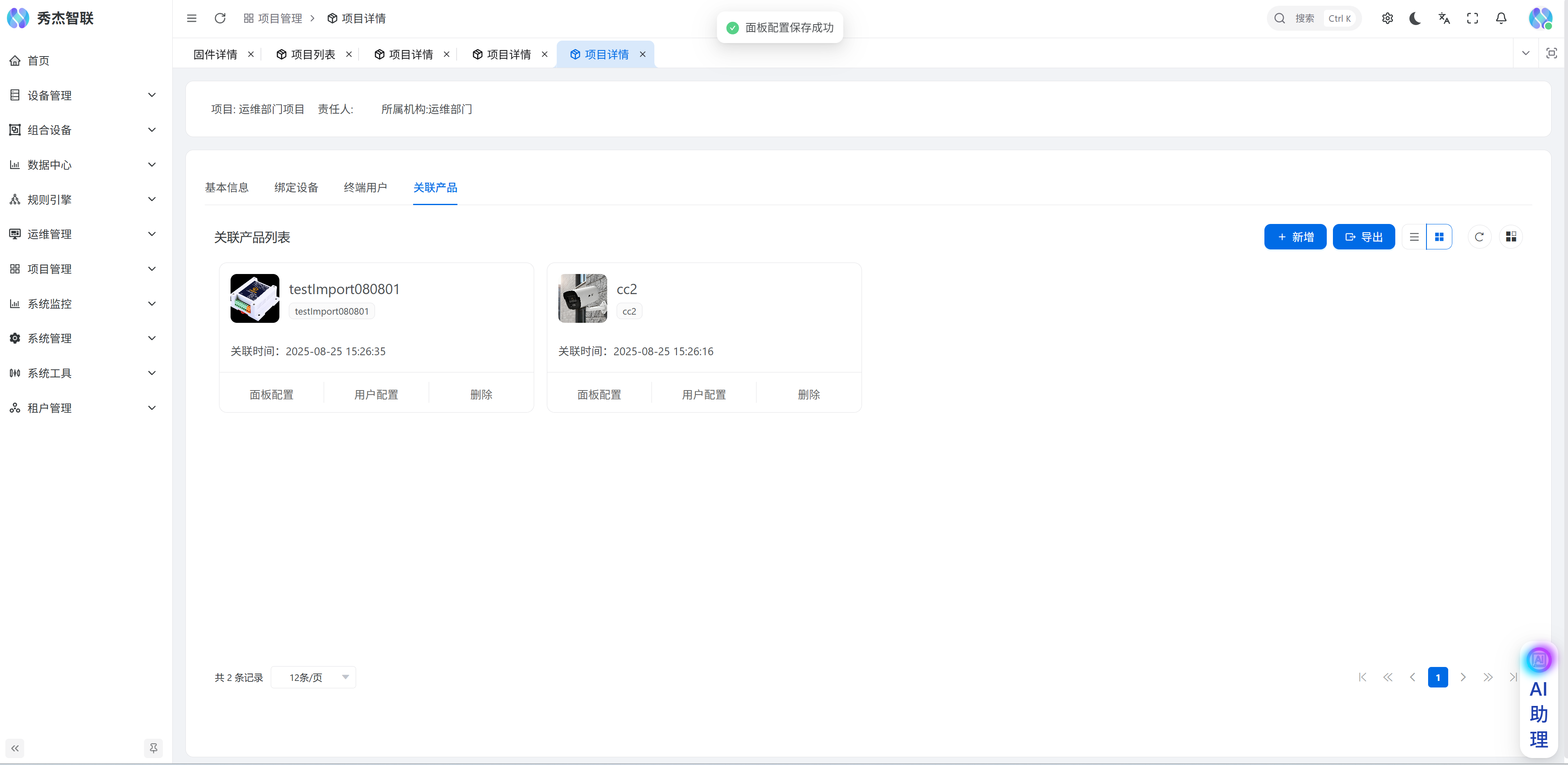Screen dimensions: 1568x765
Task: Switch to the 绑定设备 tab
Action: pyautogui.click(x=296, y=187)
